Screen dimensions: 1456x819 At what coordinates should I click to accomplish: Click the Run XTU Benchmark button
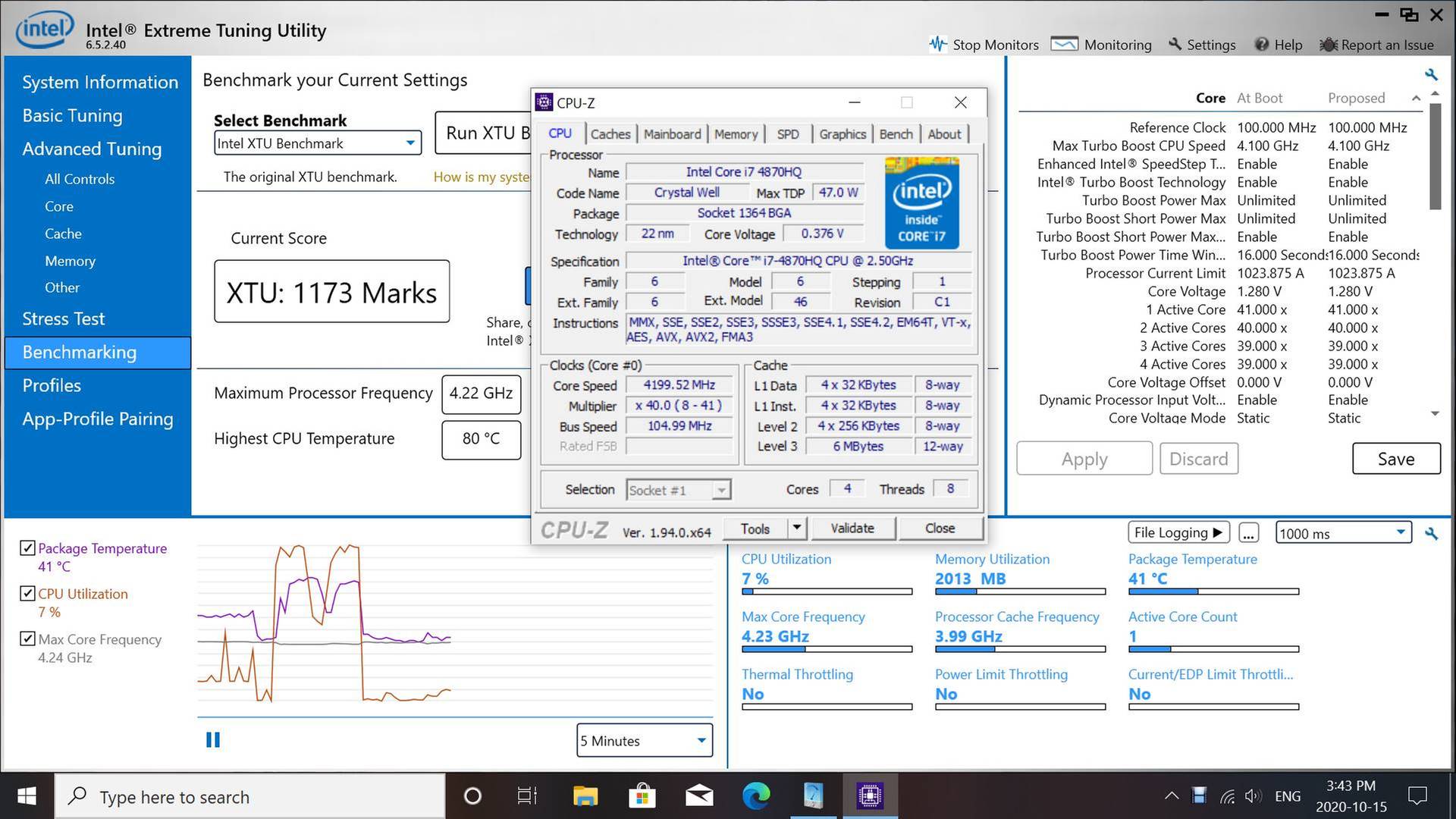(x=483, y=133)
